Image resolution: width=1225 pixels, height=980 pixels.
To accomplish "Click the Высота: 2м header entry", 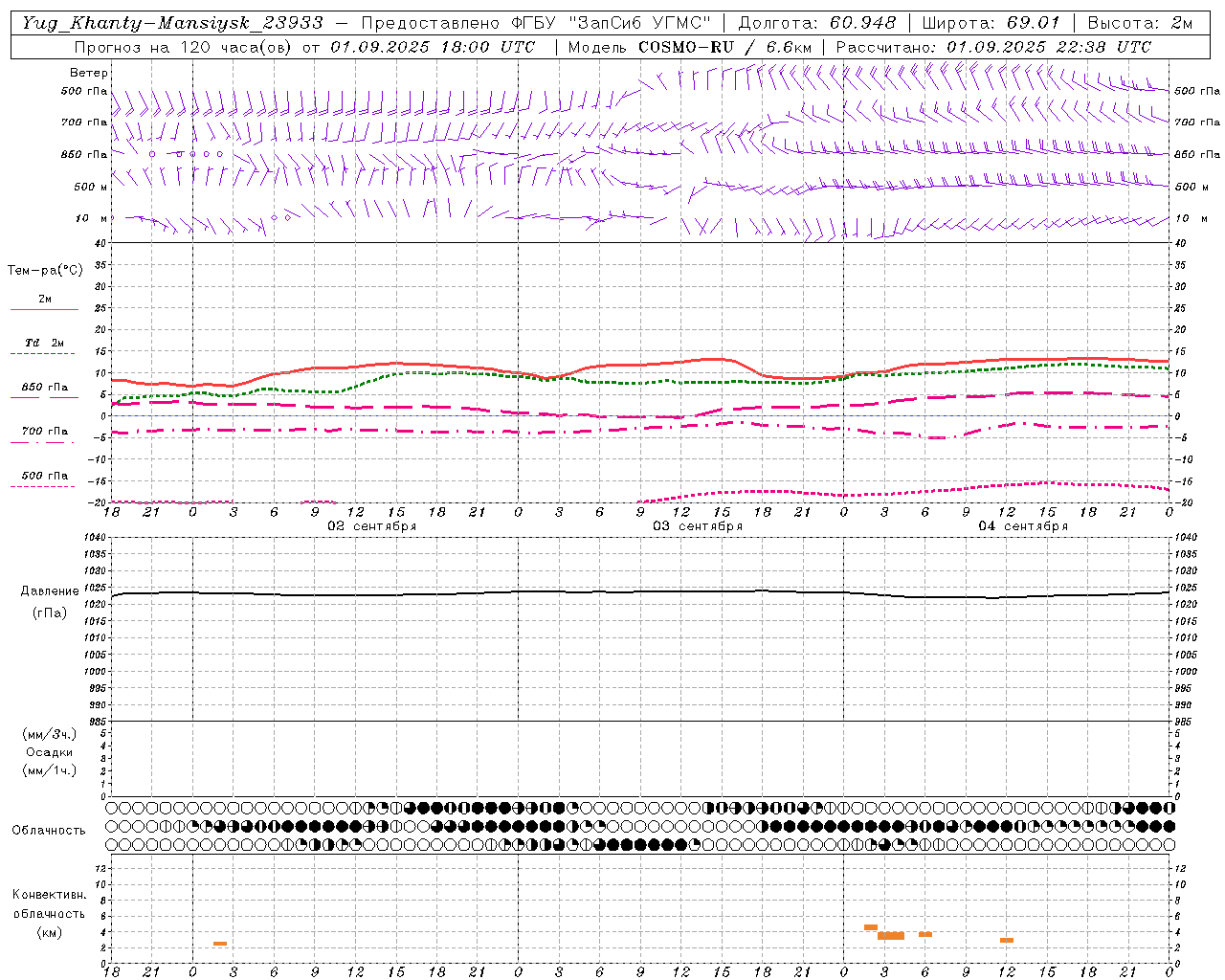I will (1140, 23).
